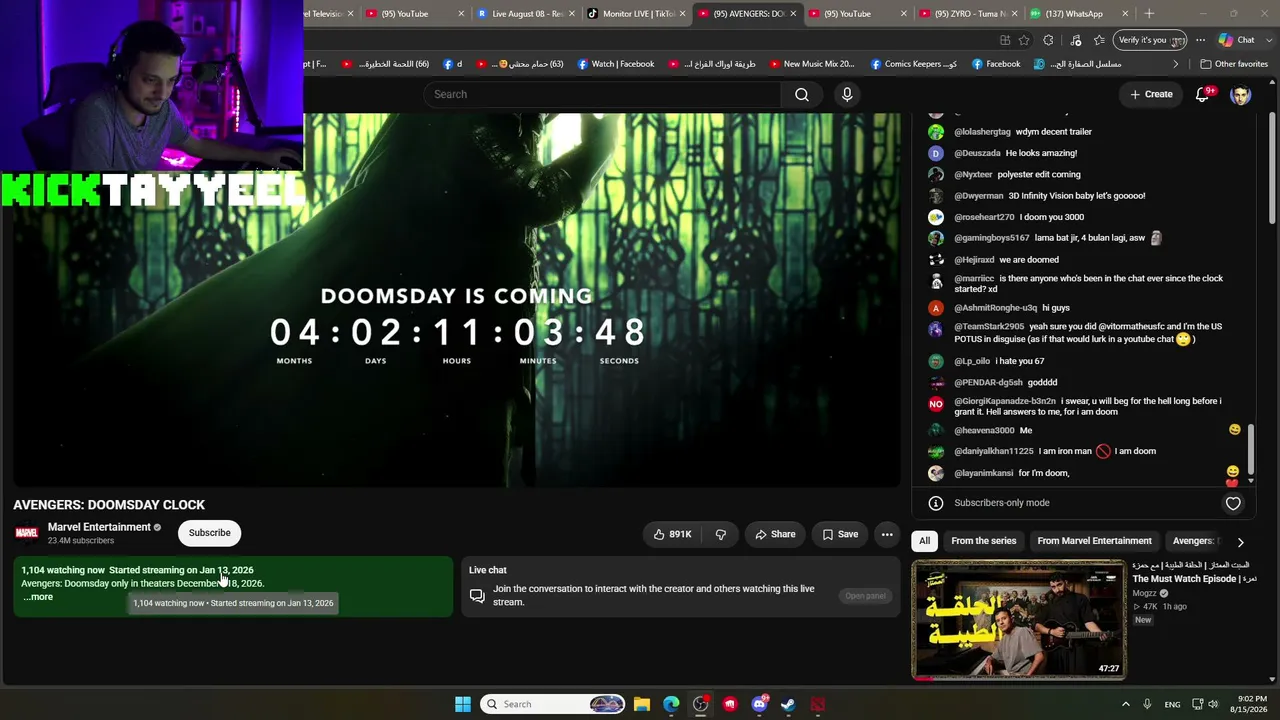
Task: Open the recommended video thumbnail with 47:27 duration
Action: (1018, 620)
